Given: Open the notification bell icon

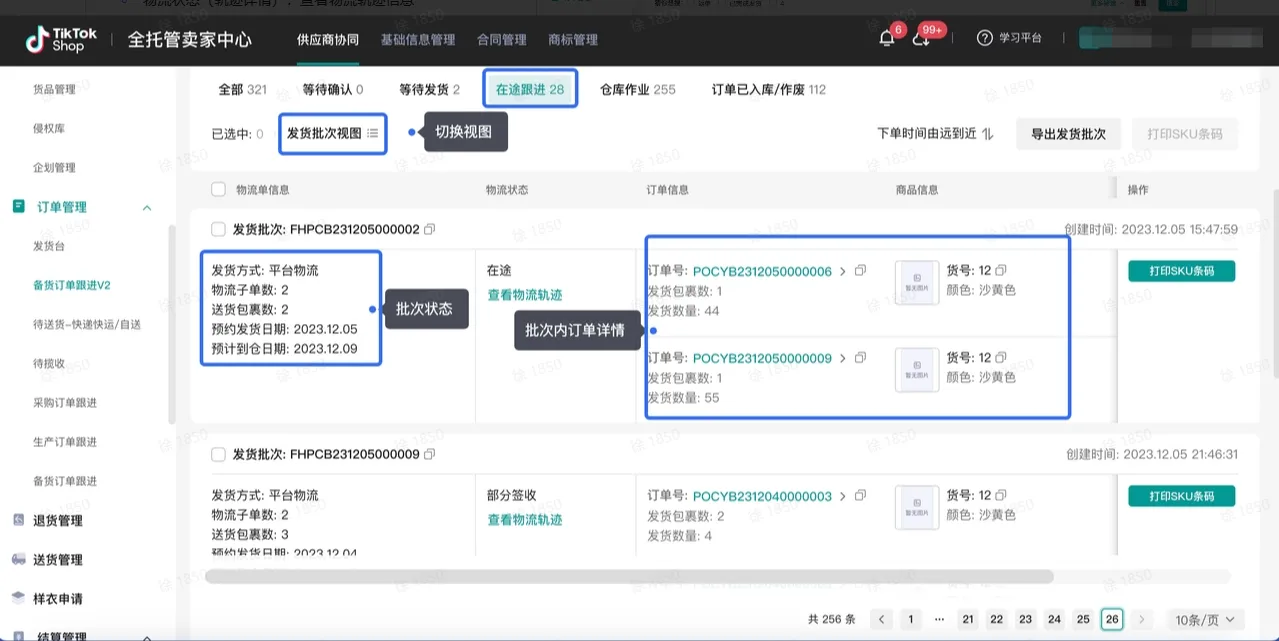Looking at the screenshot, I should [x=886, y=38].
